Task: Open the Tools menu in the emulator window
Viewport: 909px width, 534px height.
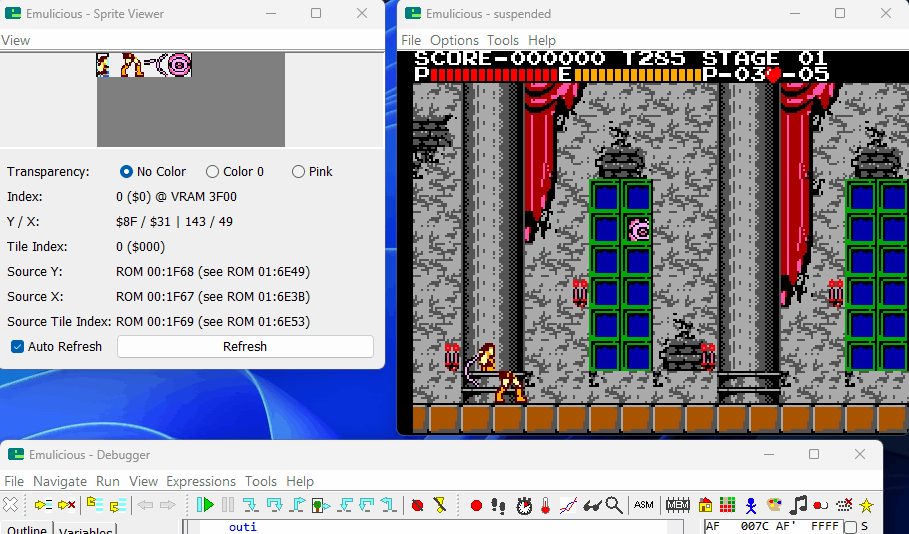Action: [503, 41]
